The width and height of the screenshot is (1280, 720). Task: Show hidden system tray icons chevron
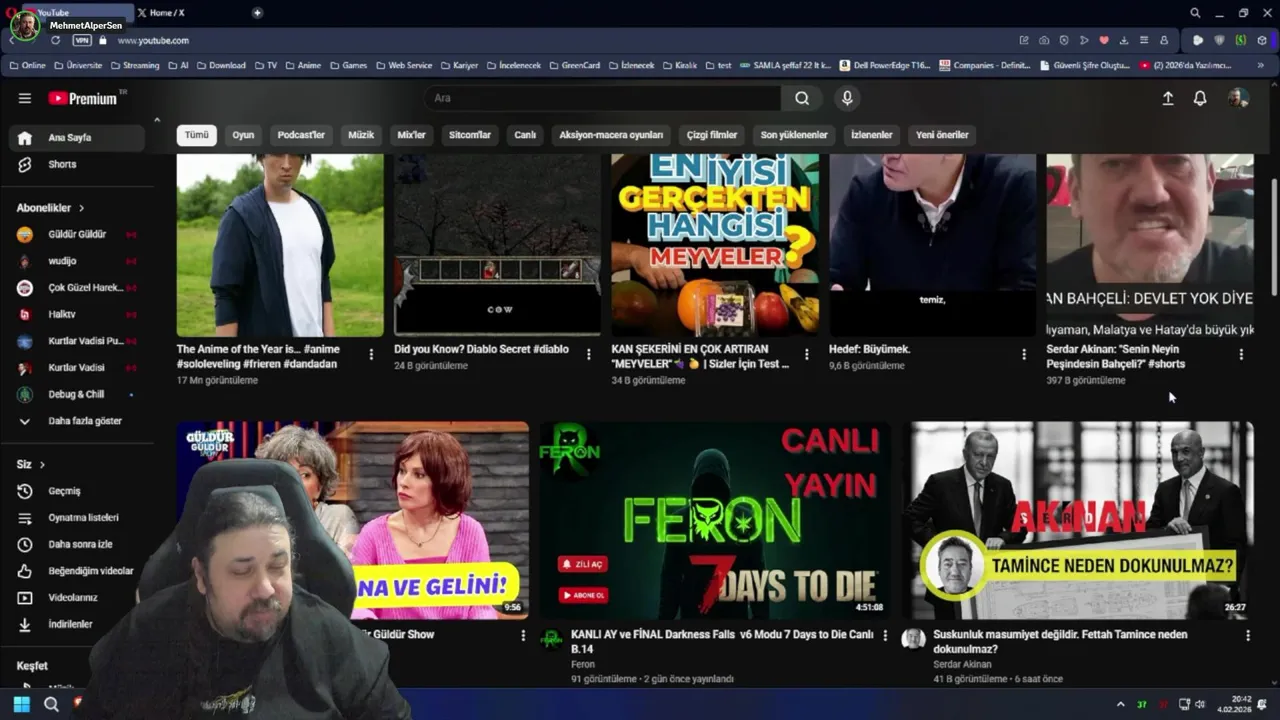(x=1120, y=704)
